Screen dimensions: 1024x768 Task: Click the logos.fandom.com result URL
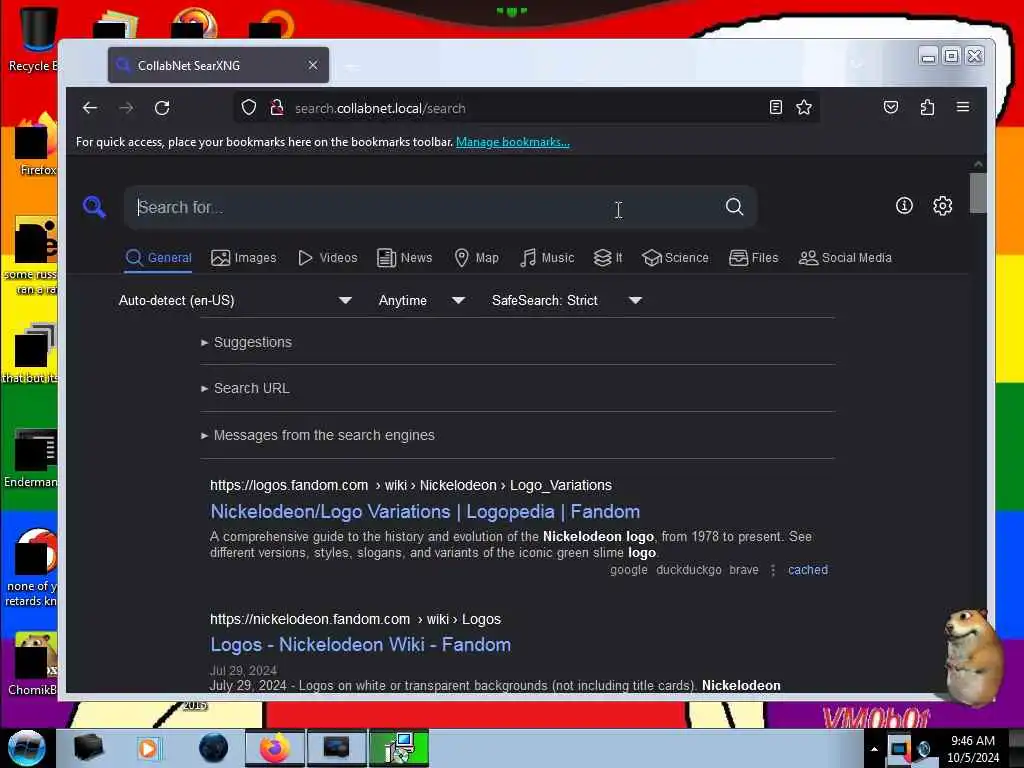coord(411,485)
